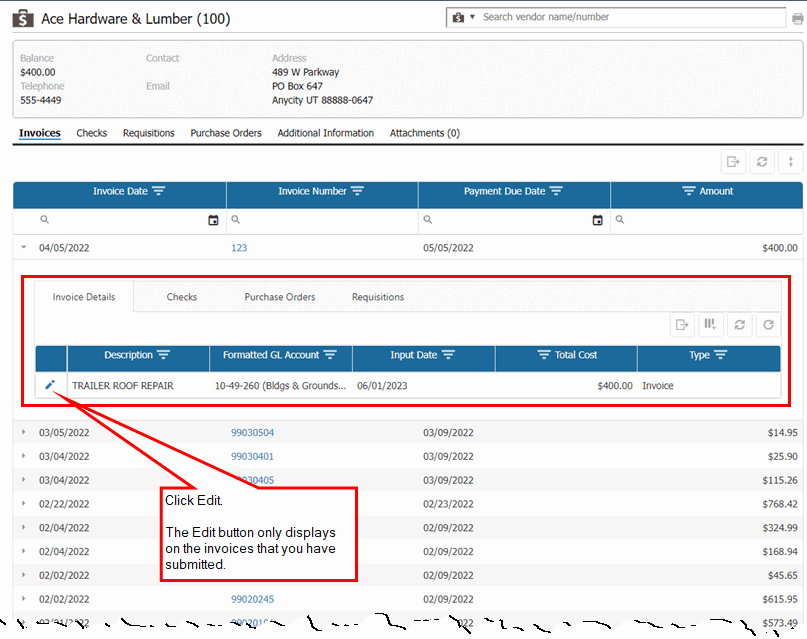Open the filter icon on Description header

[x=164, y=355]
